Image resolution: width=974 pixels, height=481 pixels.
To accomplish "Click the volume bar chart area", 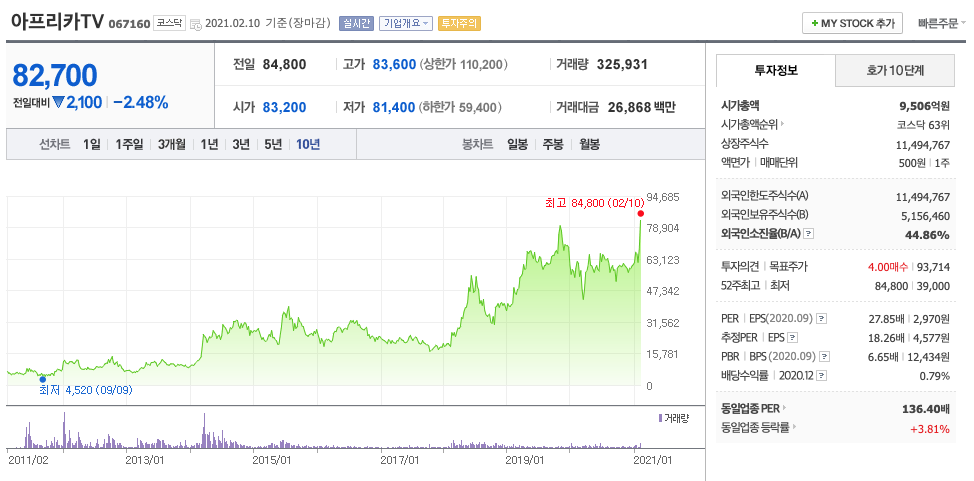I will coord(324,430).
